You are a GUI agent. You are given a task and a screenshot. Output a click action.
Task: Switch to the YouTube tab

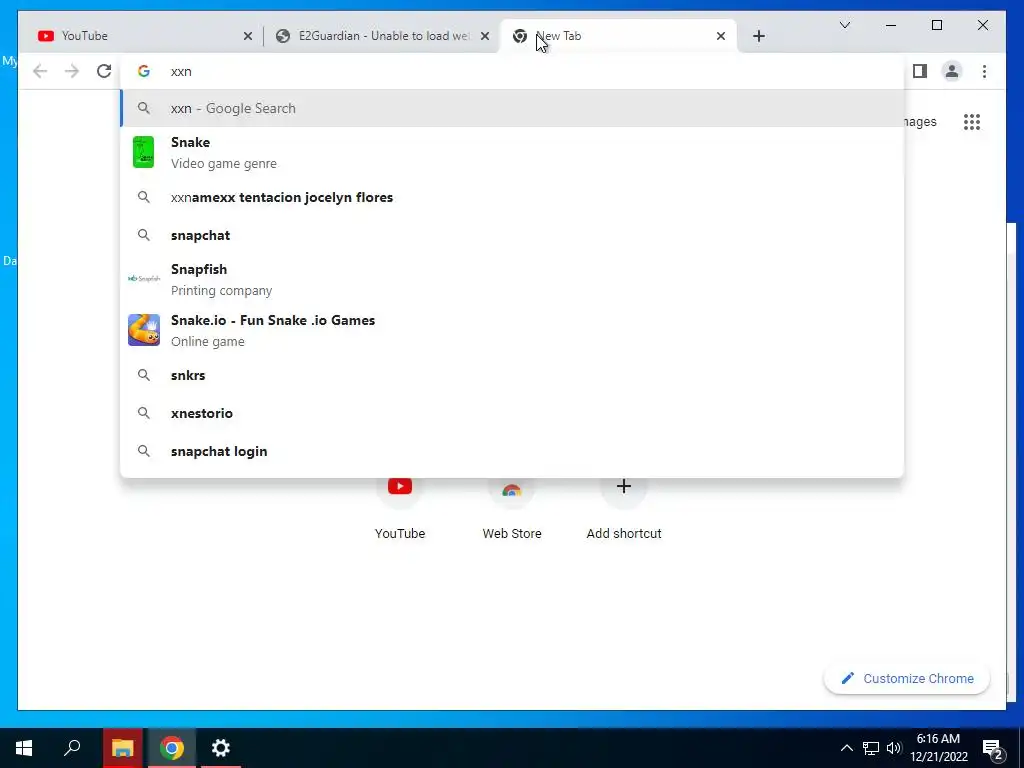144,36
